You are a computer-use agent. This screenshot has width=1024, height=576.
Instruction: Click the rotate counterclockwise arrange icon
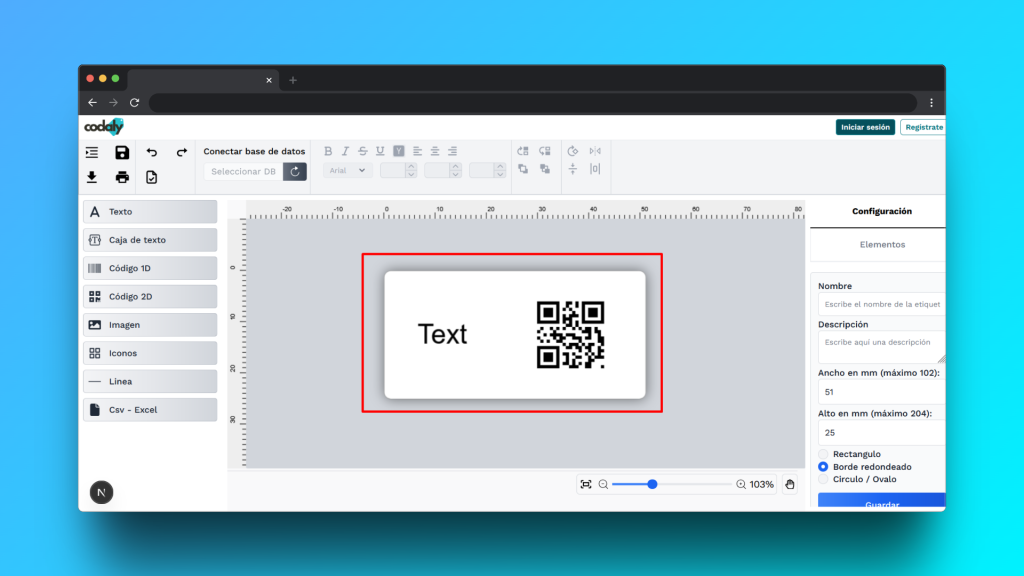[x=523, y=151]
